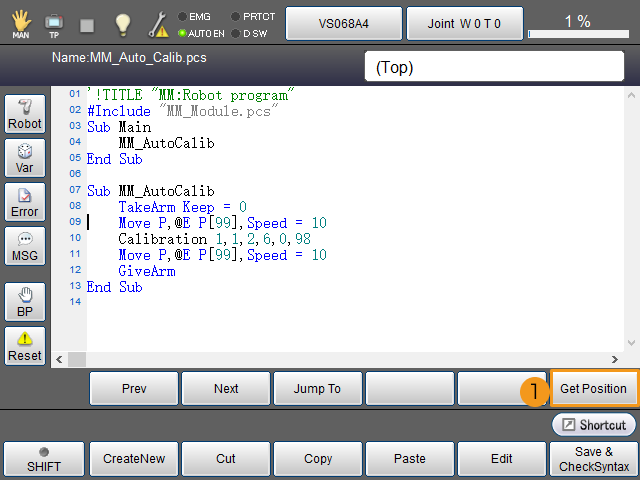
Task: Open the Var variables panel
Action: pos(25,159)
